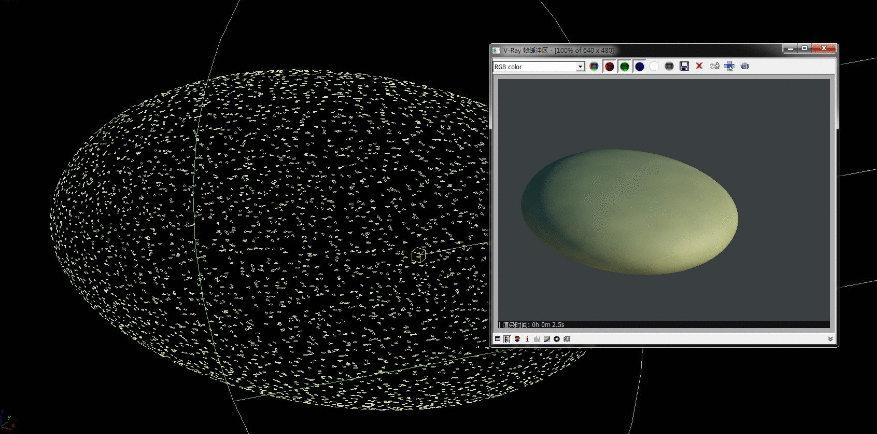Toggle the red channel button

pyautogui.click(x=609, y=66)
